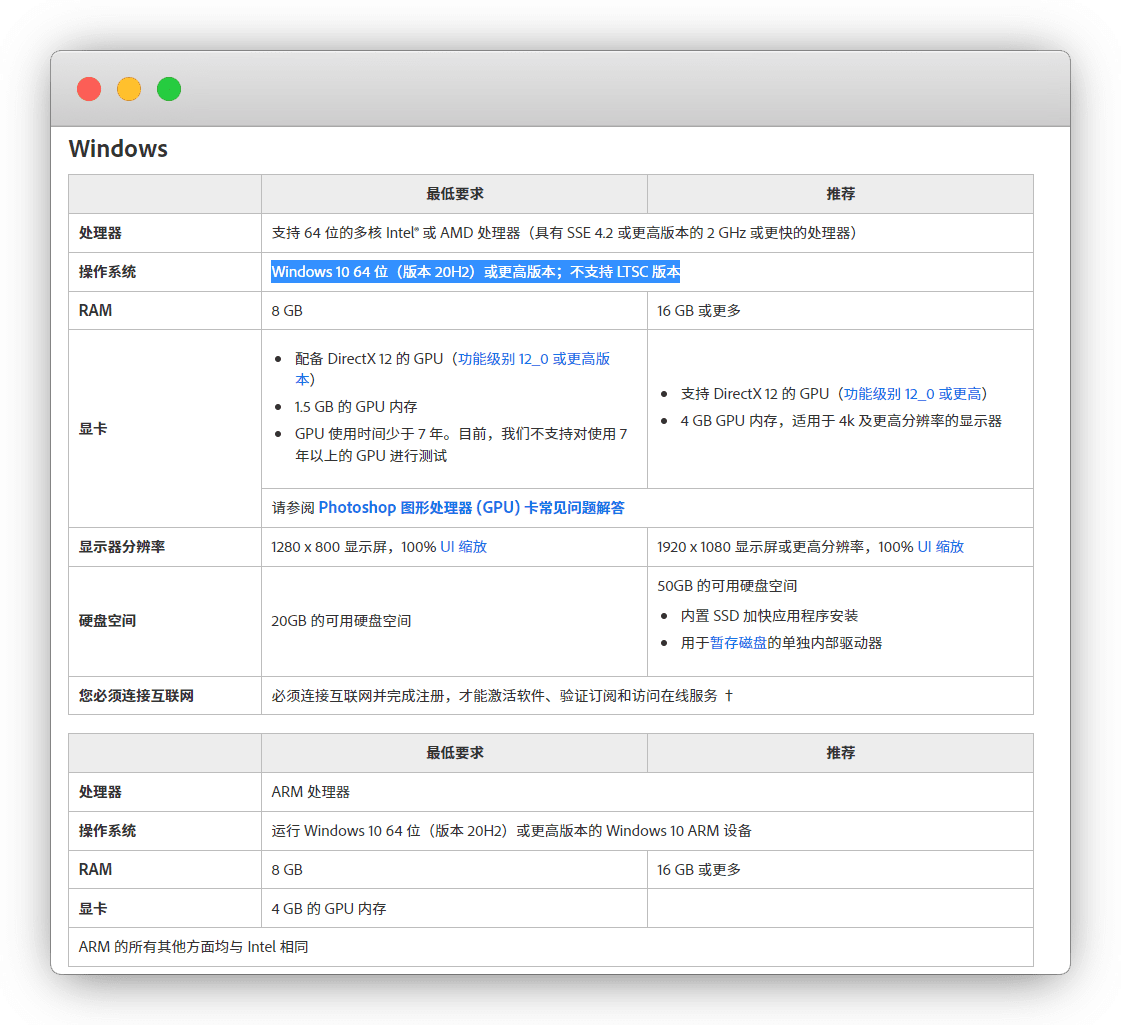Click the "推荐" header in the first table
Viewport: 1121px width, 1025px height.
[x=840, y=194]
